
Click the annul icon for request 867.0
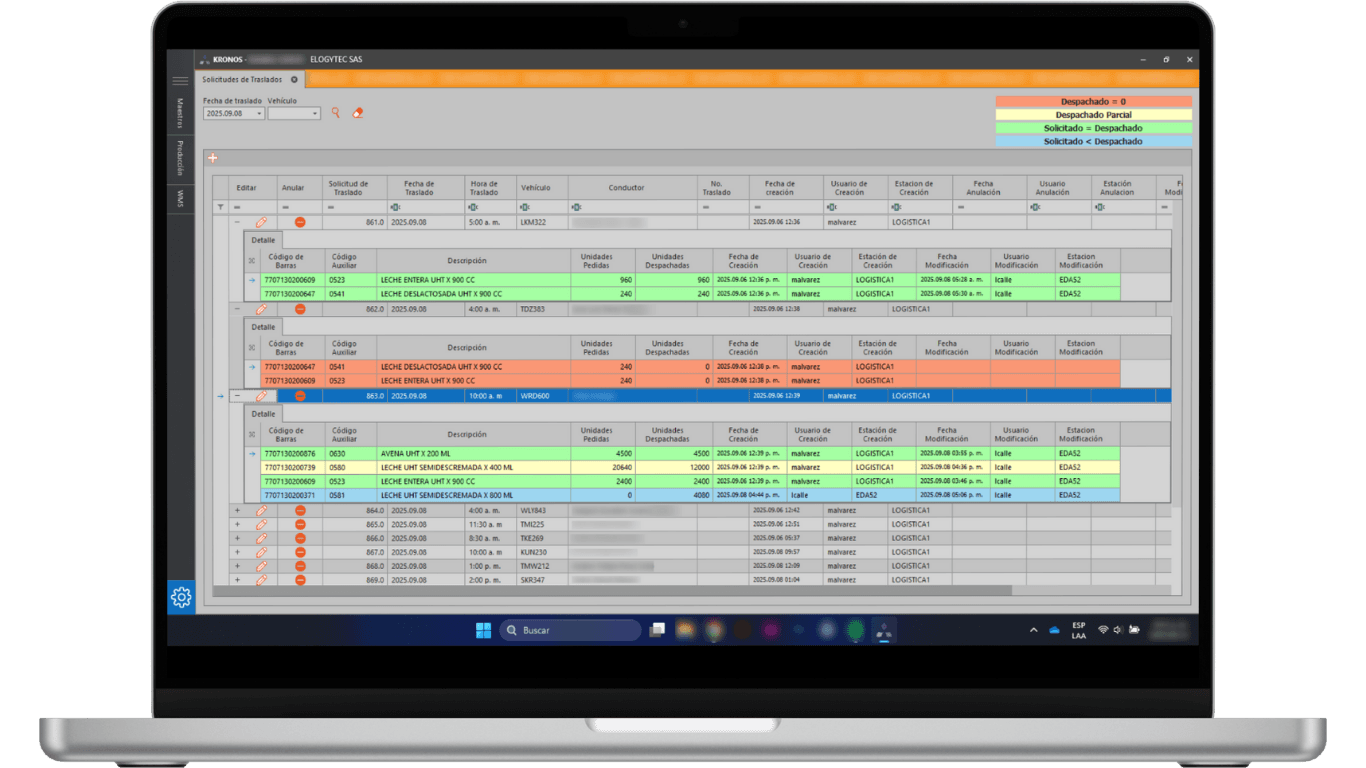tap(300, 552)
